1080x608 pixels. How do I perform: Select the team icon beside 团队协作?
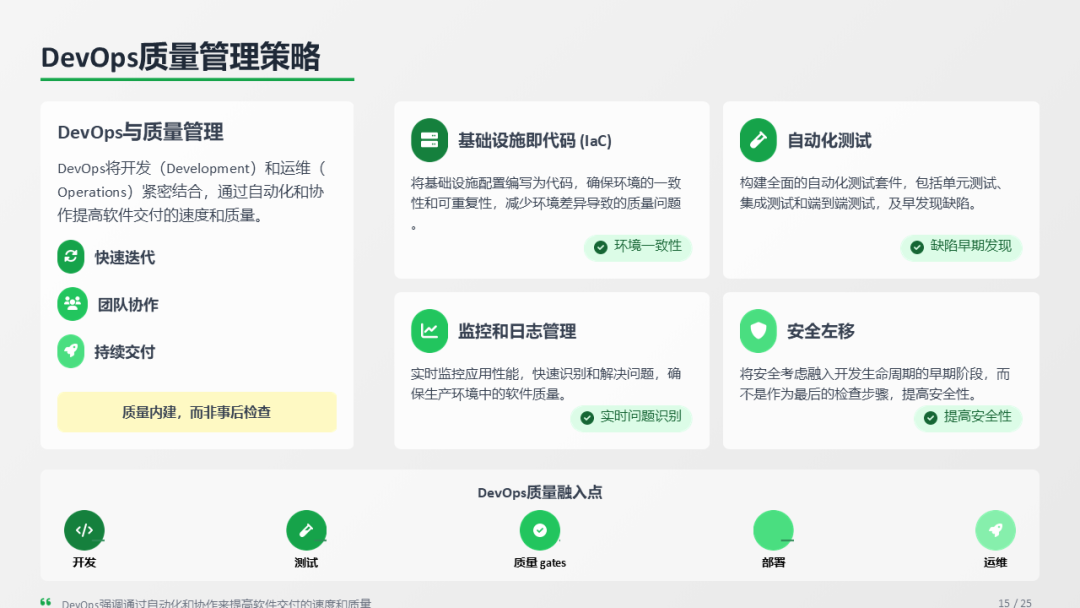coord(72,304)
